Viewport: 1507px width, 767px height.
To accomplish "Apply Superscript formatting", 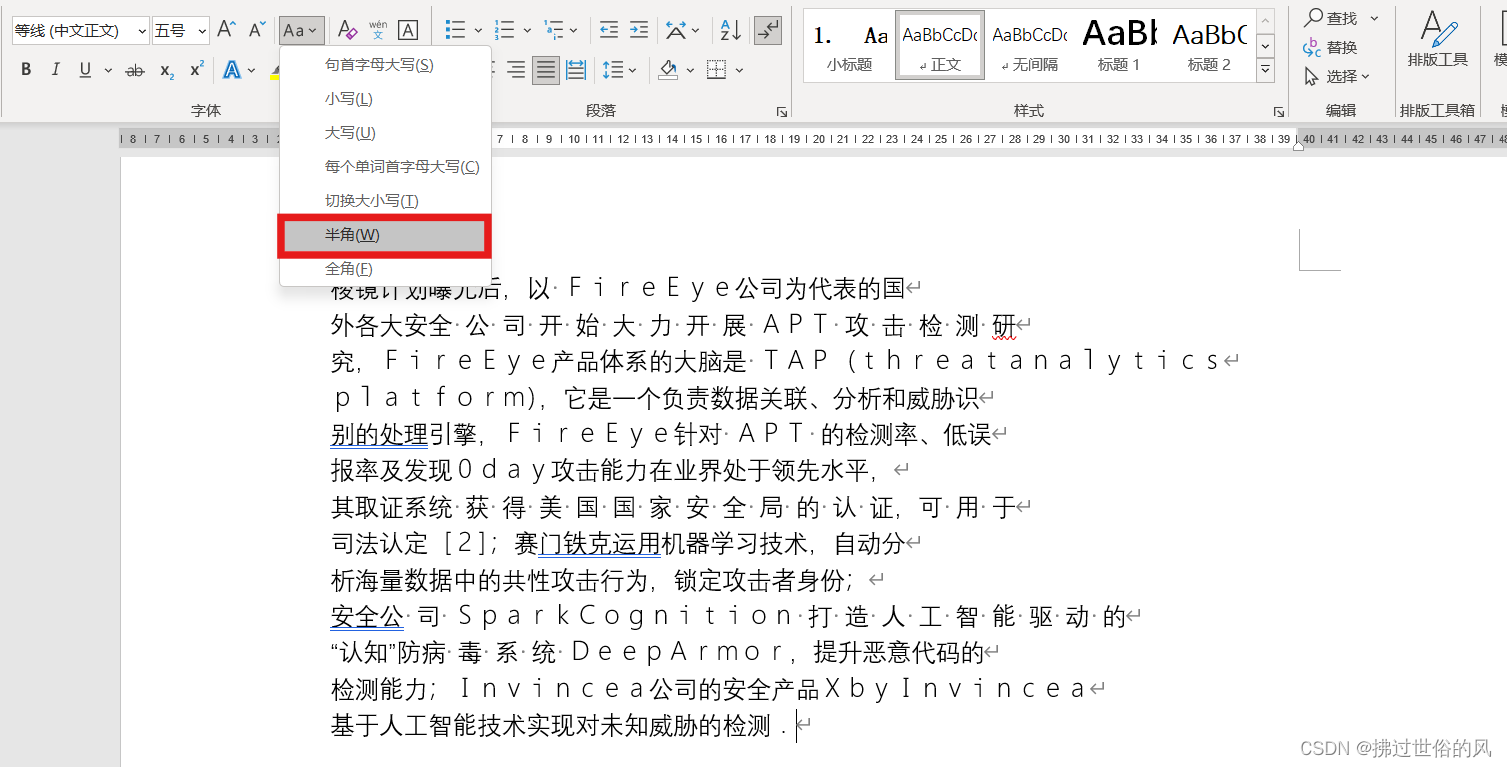I will [197, 70].
